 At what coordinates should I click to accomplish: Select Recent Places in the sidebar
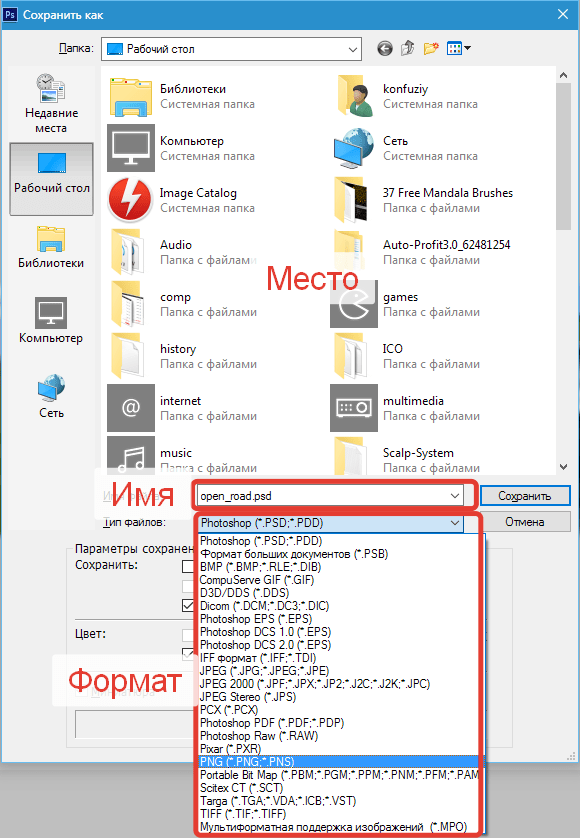pos(51,104)
